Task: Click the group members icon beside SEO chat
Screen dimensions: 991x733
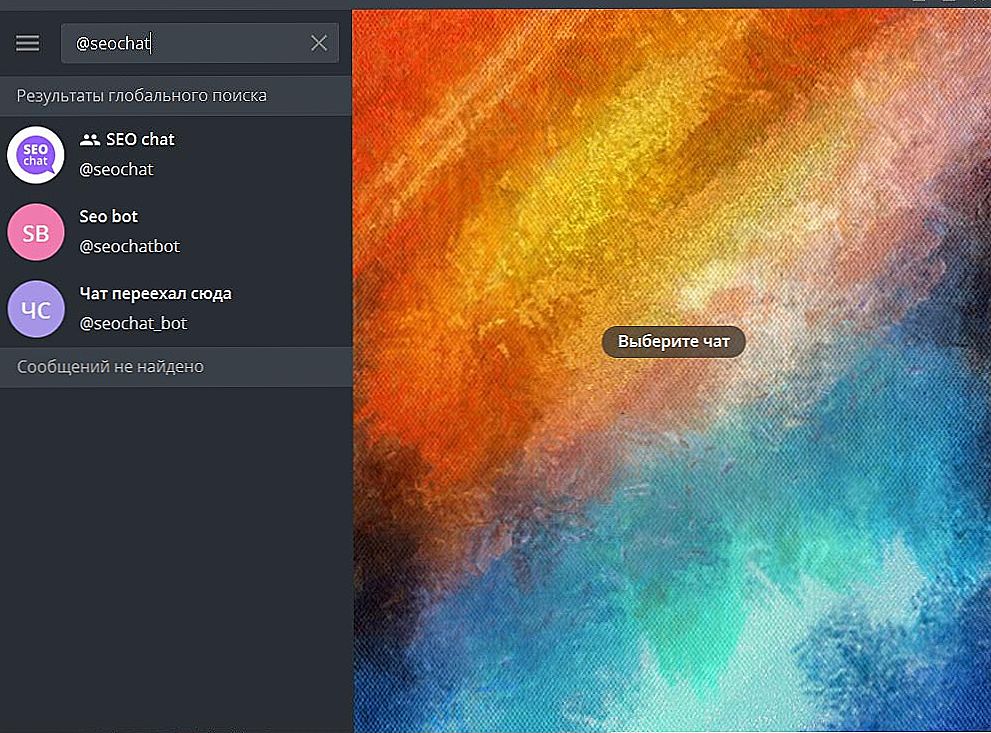Action: point(90,140)
